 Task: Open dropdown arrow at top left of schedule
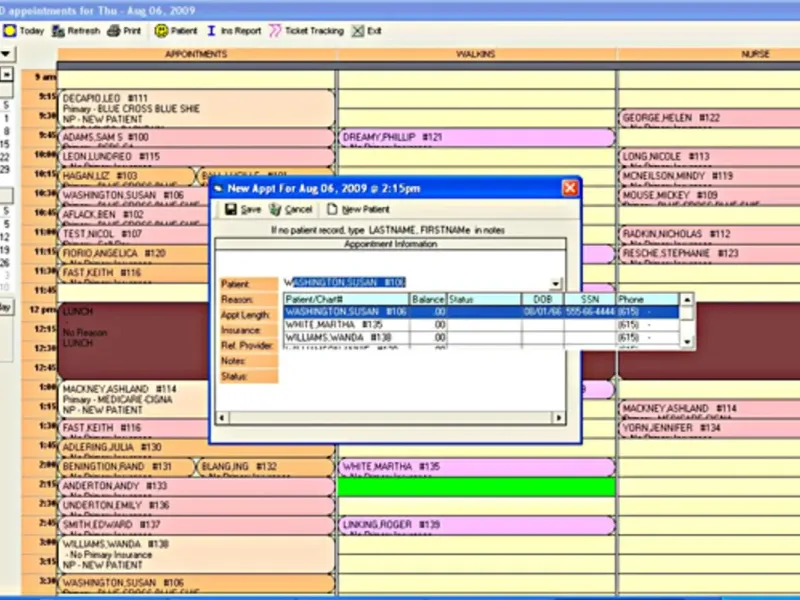coord(7,54)
